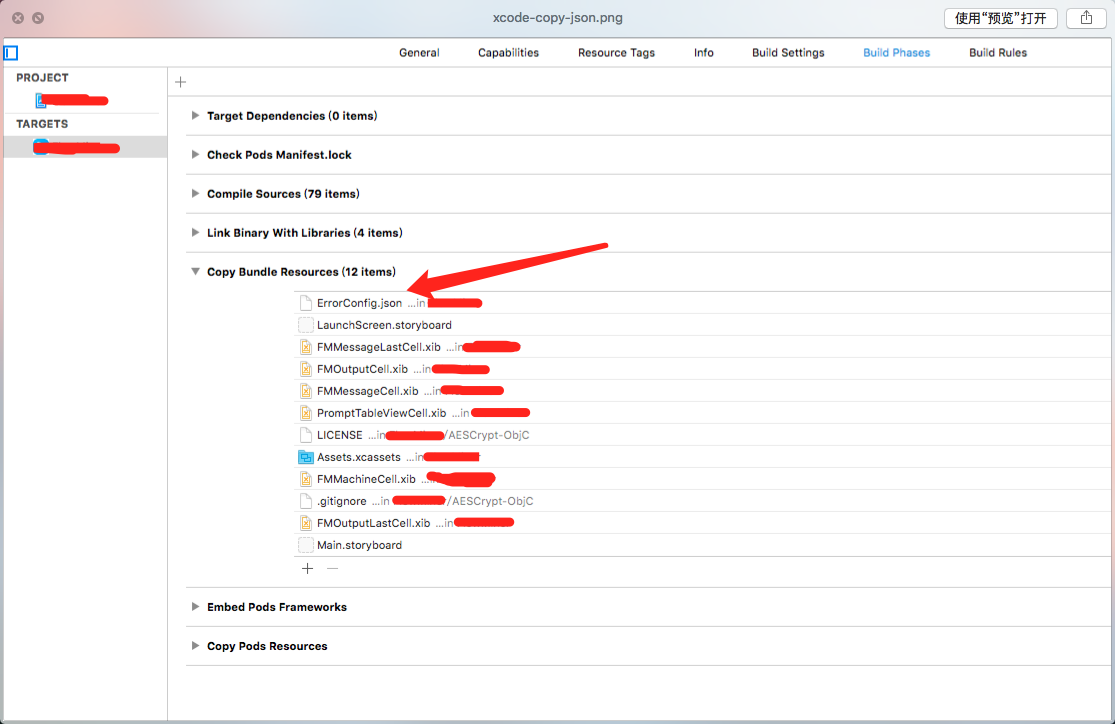This screenshot has width=1115, height=724.
Task: Open the Capabilities tab
Action: [508, 53]
